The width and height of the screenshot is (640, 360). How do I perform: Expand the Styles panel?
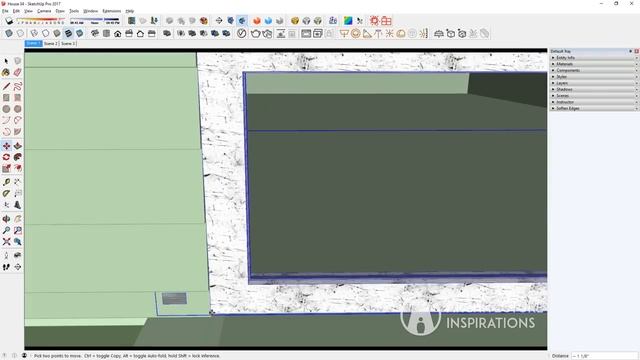click(594, 77)
